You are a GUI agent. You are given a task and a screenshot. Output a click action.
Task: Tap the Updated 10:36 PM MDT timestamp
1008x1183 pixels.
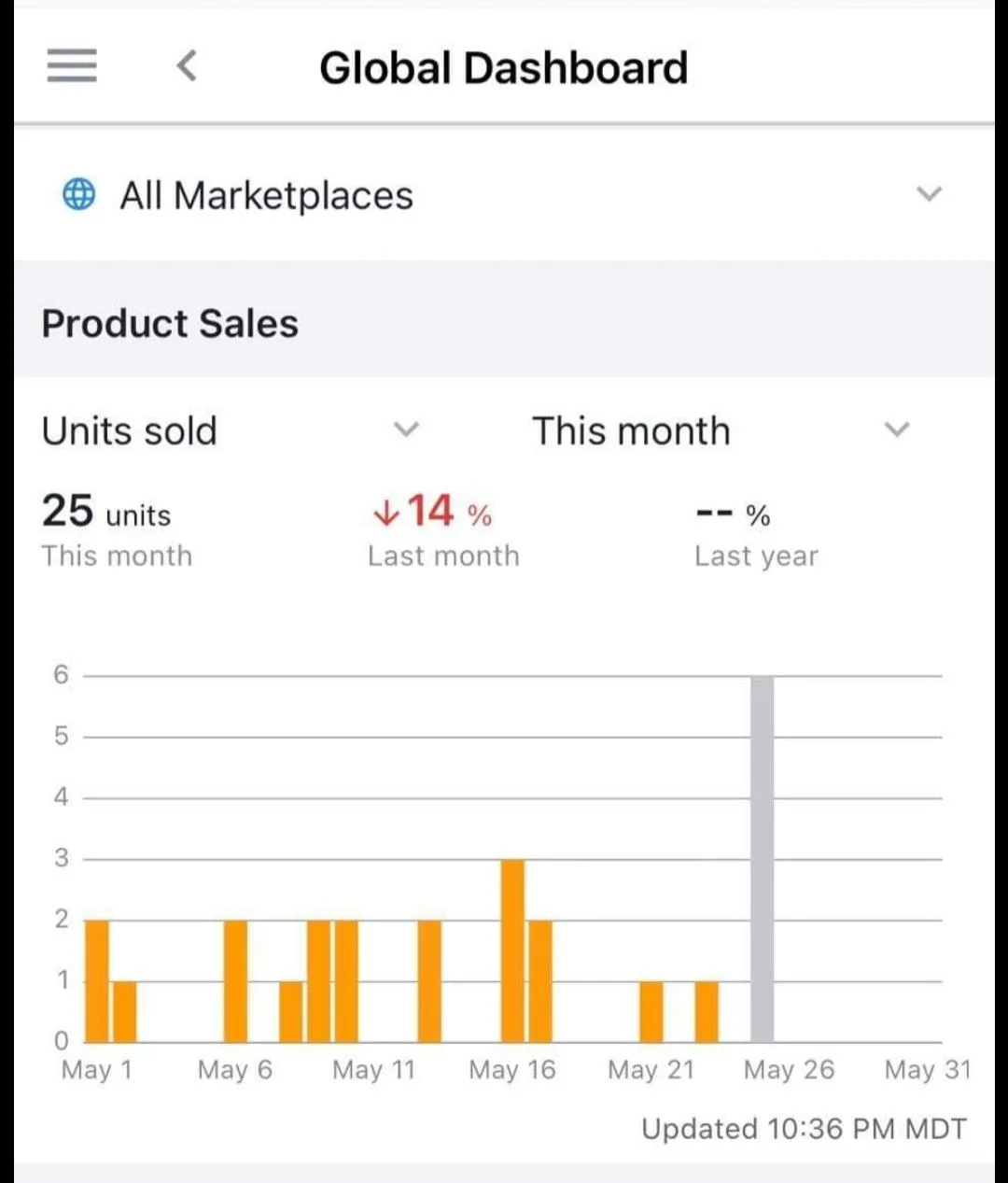(804, 1129)
